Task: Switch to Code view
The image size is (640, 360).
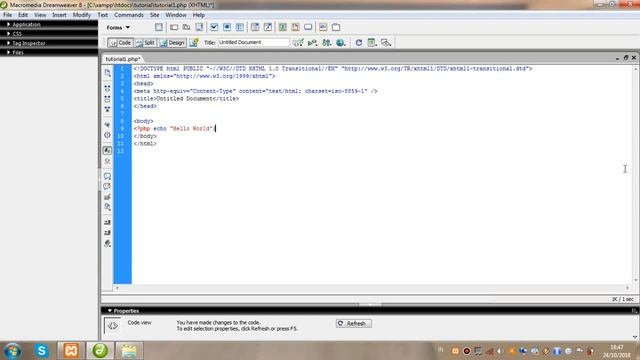Action: (120, 42)
